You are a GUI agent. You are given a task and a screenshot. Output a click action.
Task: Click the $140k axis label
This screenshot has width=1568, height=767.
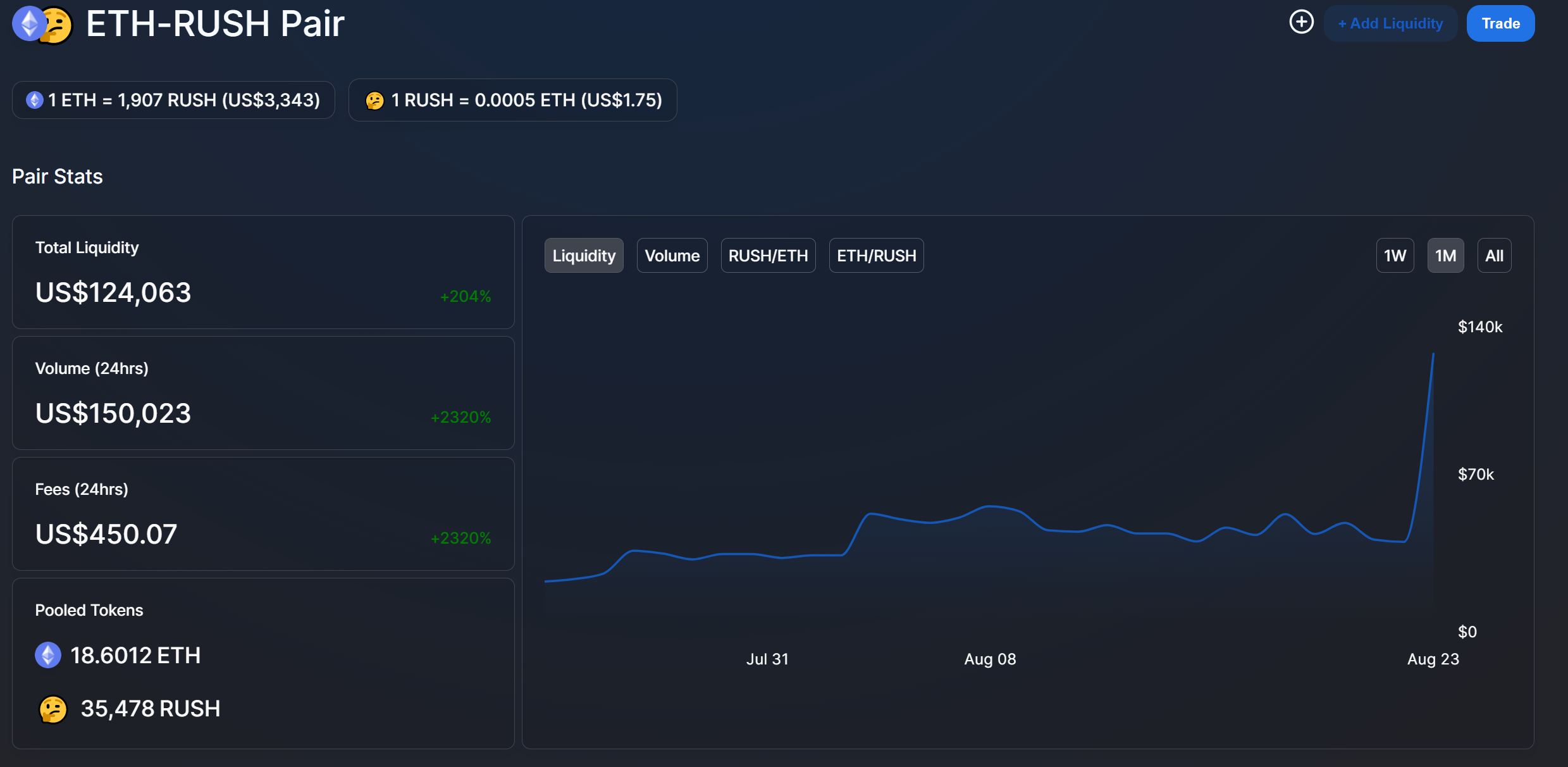pos(1480,327)
